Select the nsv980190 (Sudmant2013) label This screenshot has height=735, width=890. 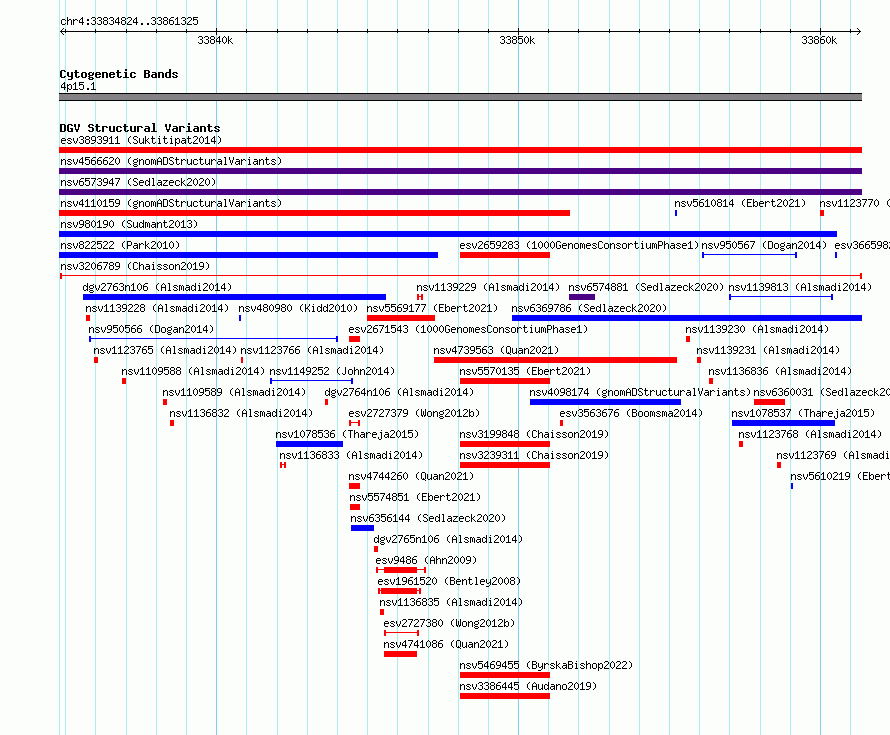click(x=129, y=224)
